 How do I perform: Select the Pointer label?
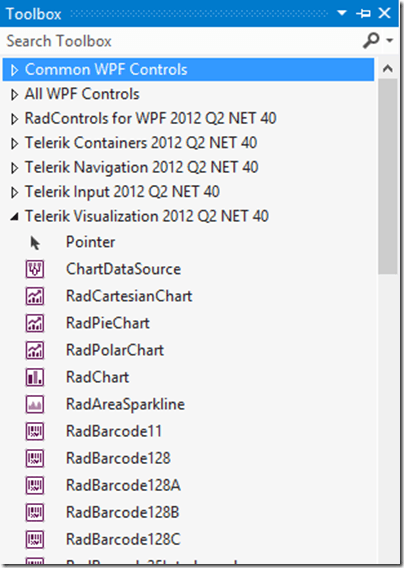[90, 242]
